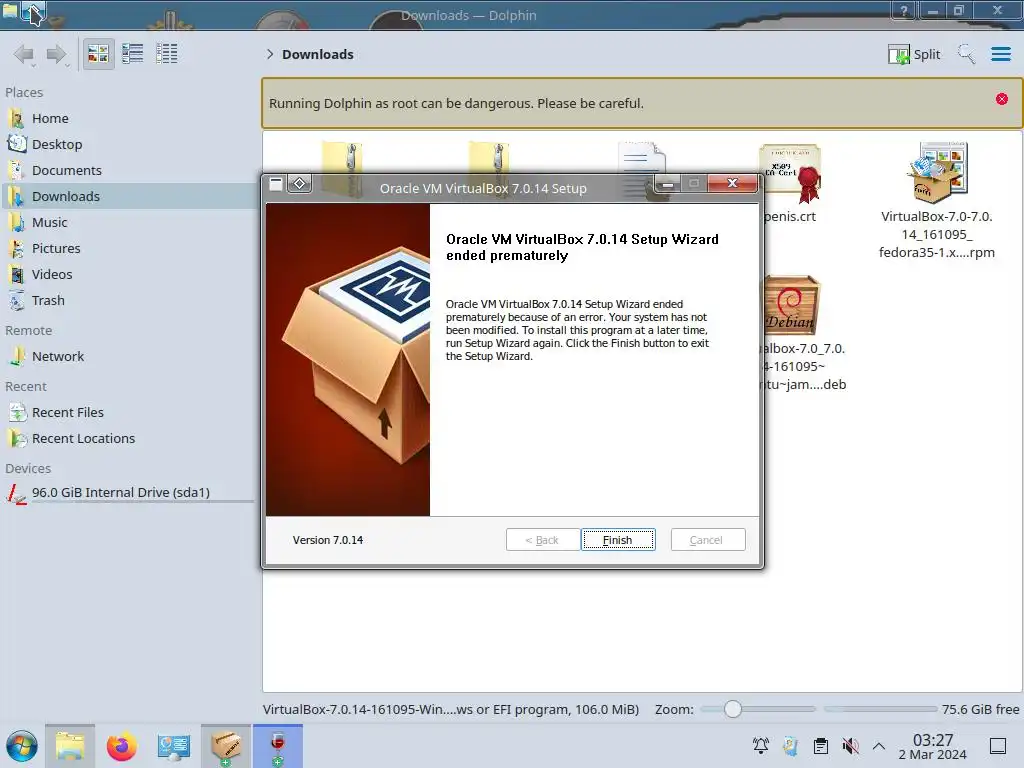Screen dimensions: 1024x768
Task: Open 96.0 GiB Internal Drive (sda1)
Action: pos(127,492)
